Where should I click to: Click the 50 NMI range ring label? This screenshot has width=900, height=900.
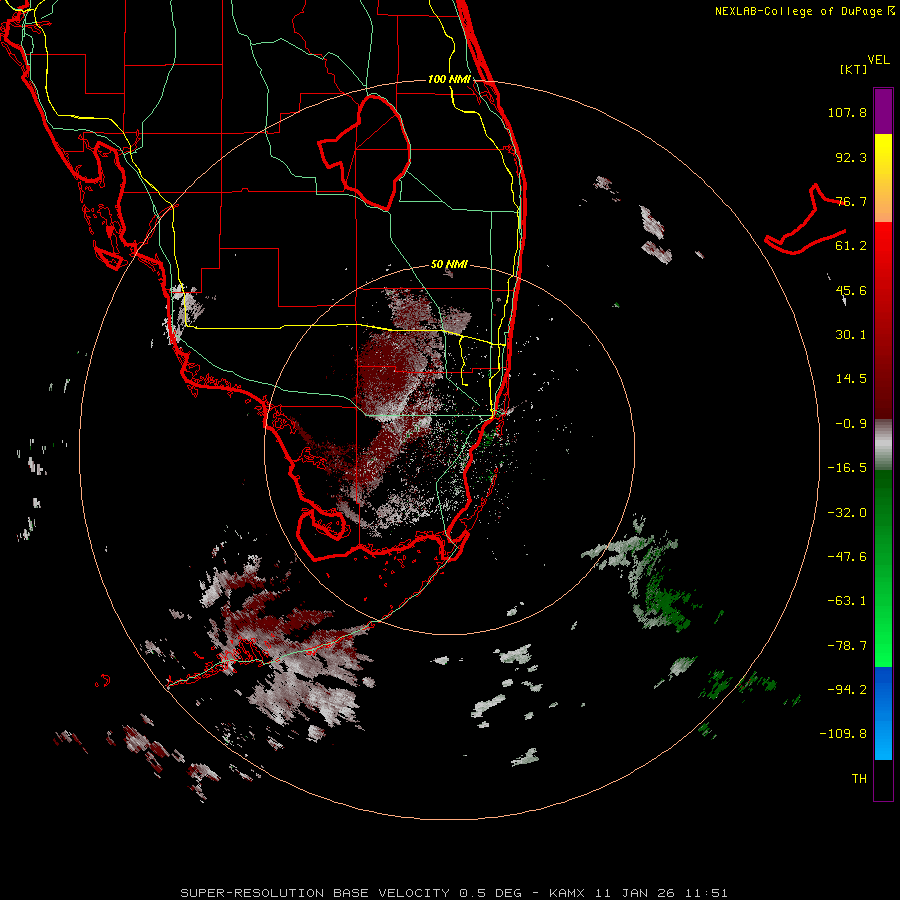pyautogui.click(x=449, y=265)
